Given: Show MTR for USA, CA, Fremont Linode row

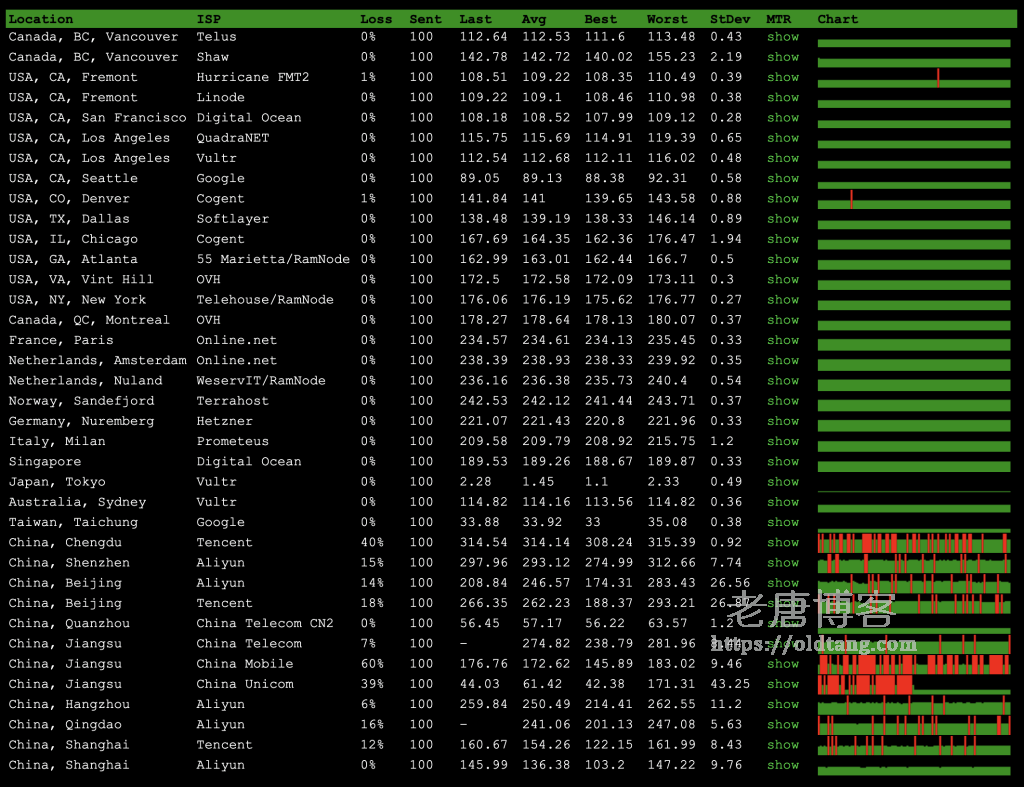Looking at the screenshot, I should (783, 97).
